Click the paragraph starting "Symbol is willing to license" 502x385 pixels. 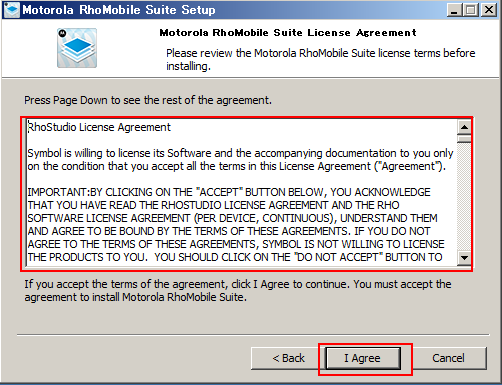coord(240,160)
